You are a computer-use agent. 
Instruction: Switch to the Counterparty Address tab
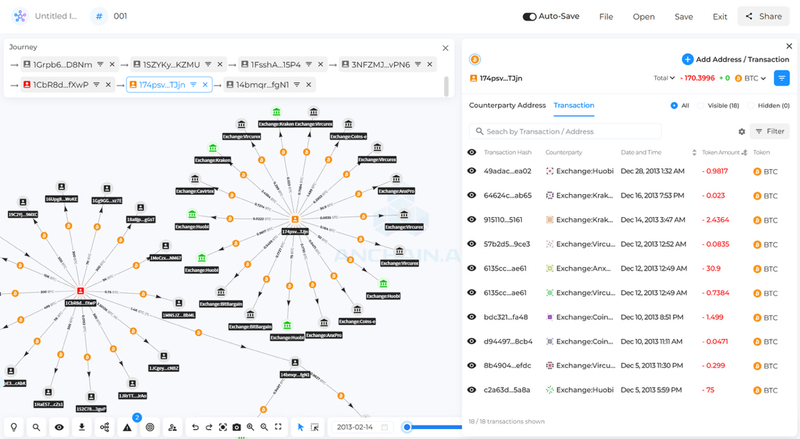(x=507, y=105)
